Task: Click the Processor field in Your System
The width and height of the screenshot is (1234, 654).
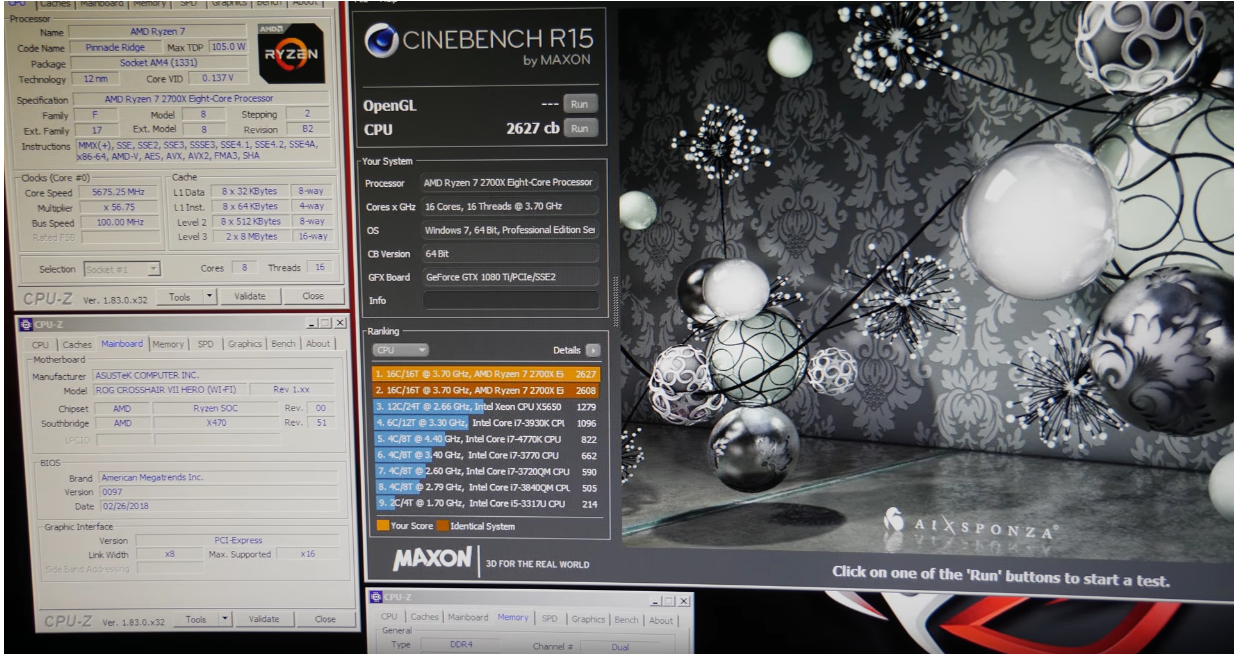Action: click(x=510, y=183)
